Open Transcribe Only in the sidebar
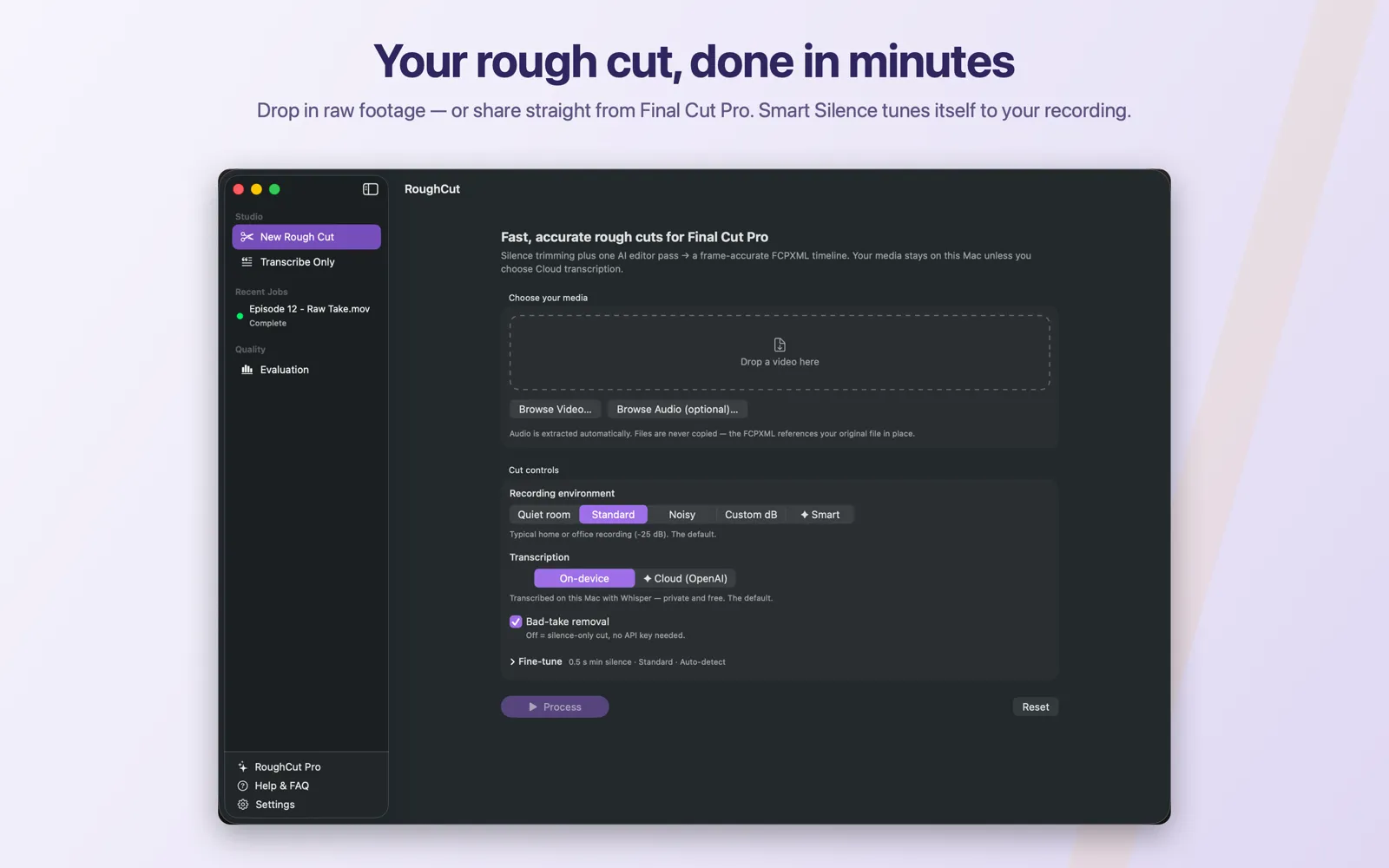 point(306,262)
